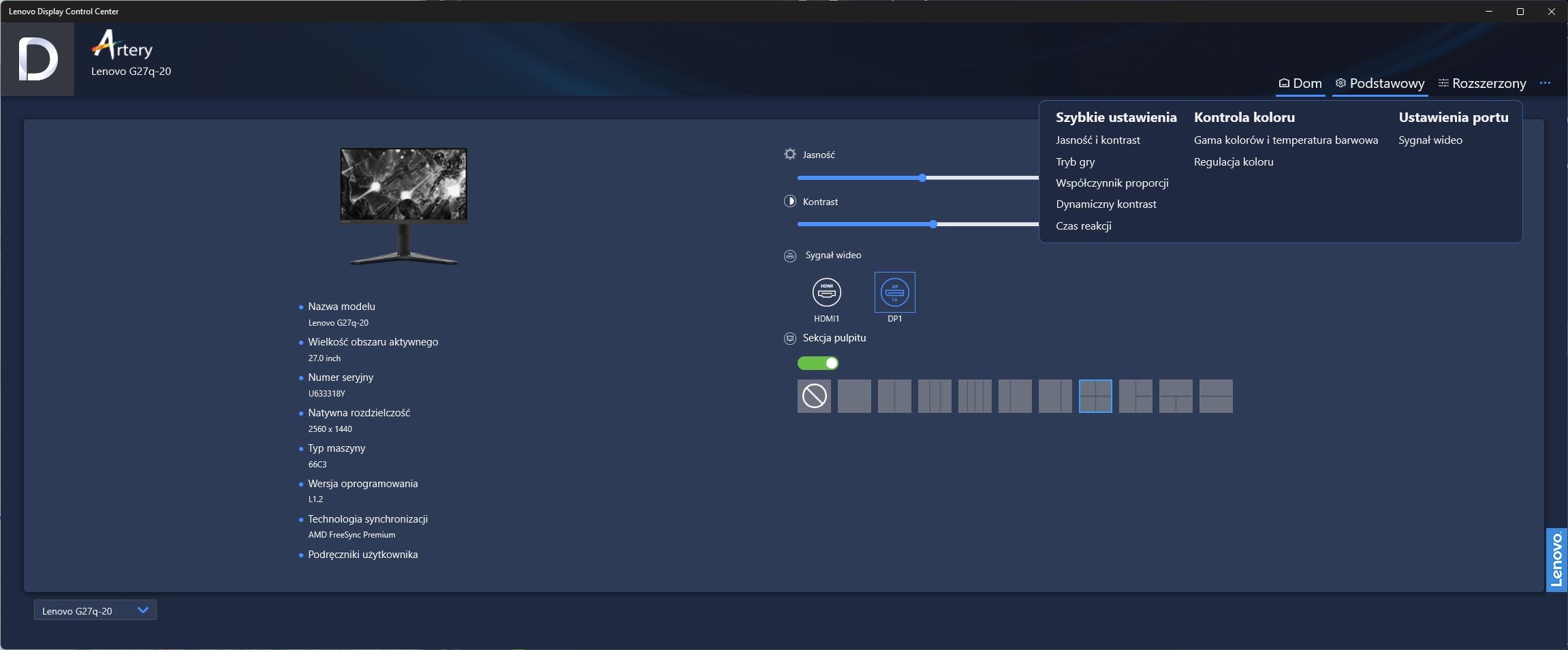1568x650 pixels.
Task: Select the two horizontal rows layout
Action: click(1216, 396)
